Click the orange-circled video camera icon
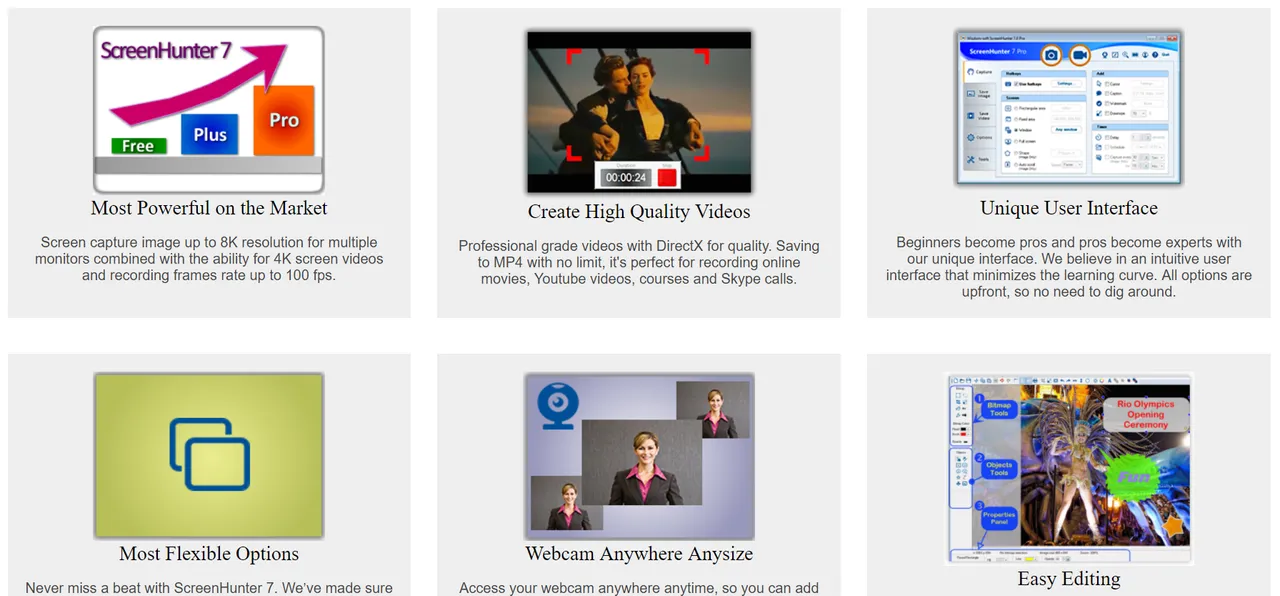Viewport: 1280px width, 596px height. [1080, 54]
